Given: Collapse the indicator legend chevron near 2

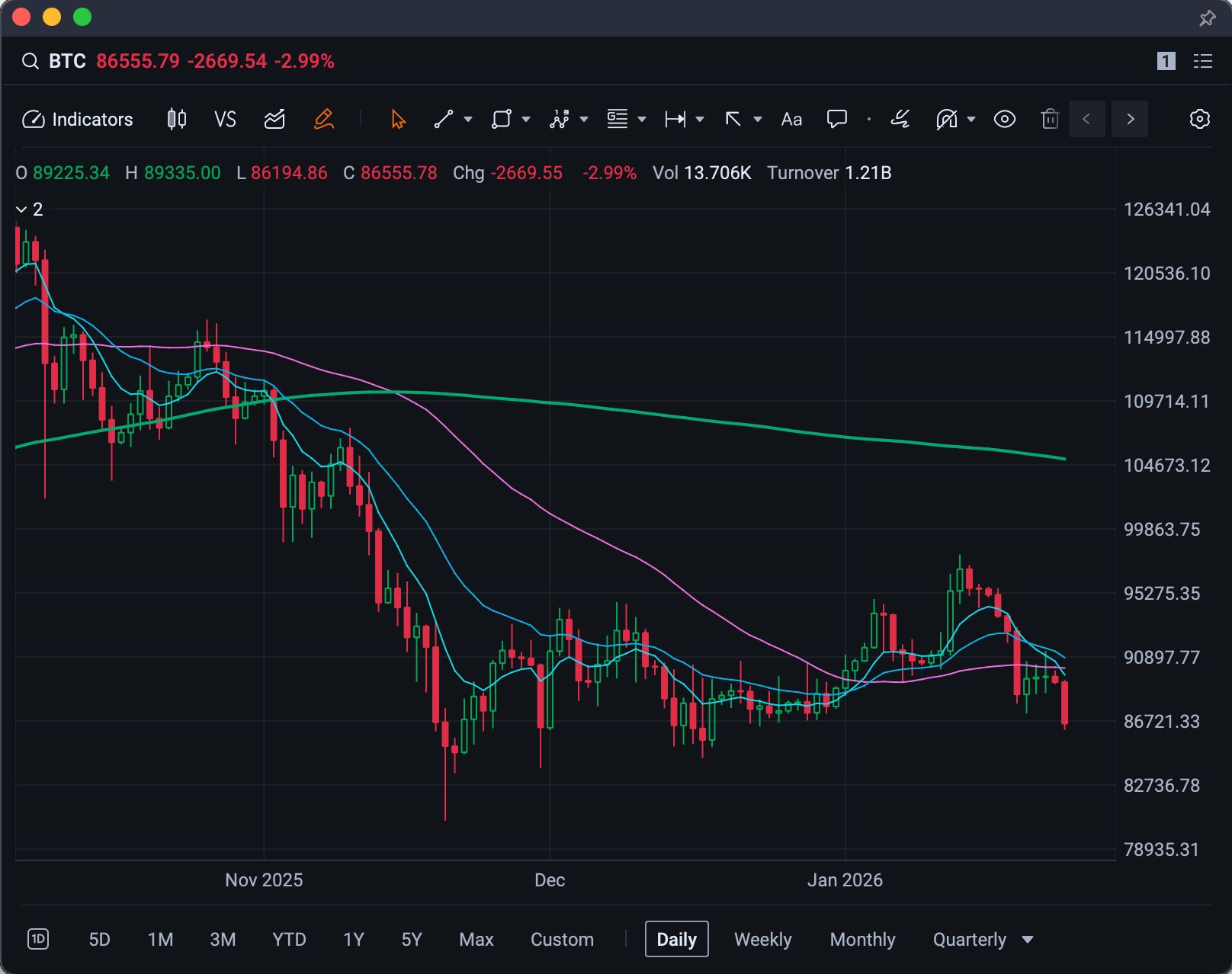Looking at the screenshot, I should (x=21, y=209).
